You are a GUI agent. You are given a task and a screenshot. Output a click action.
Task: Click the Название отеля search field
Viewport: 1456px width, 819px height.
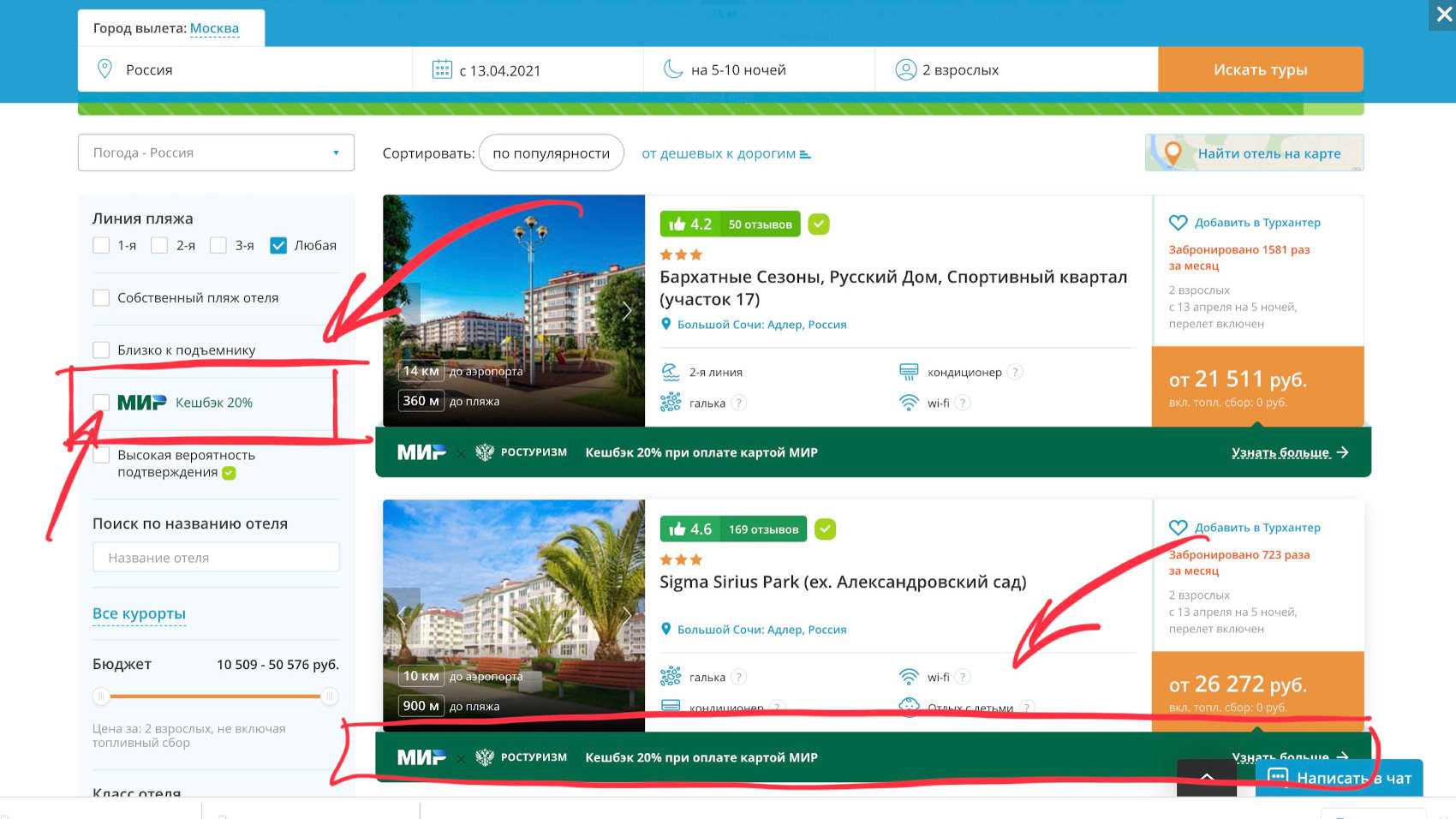pyautogui.click(x=216, y=558)
